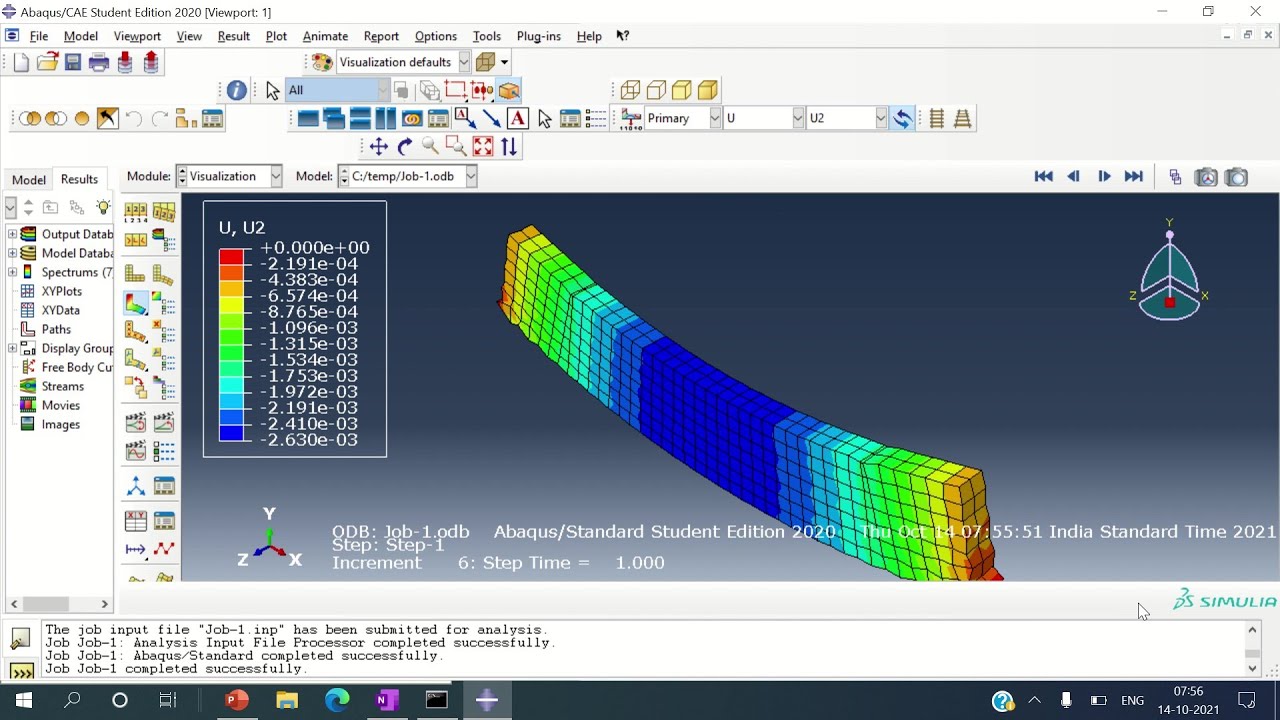Open the Result menu
Image resolution: width=1280 pixels, height=720 pixels.
(233, 36)
